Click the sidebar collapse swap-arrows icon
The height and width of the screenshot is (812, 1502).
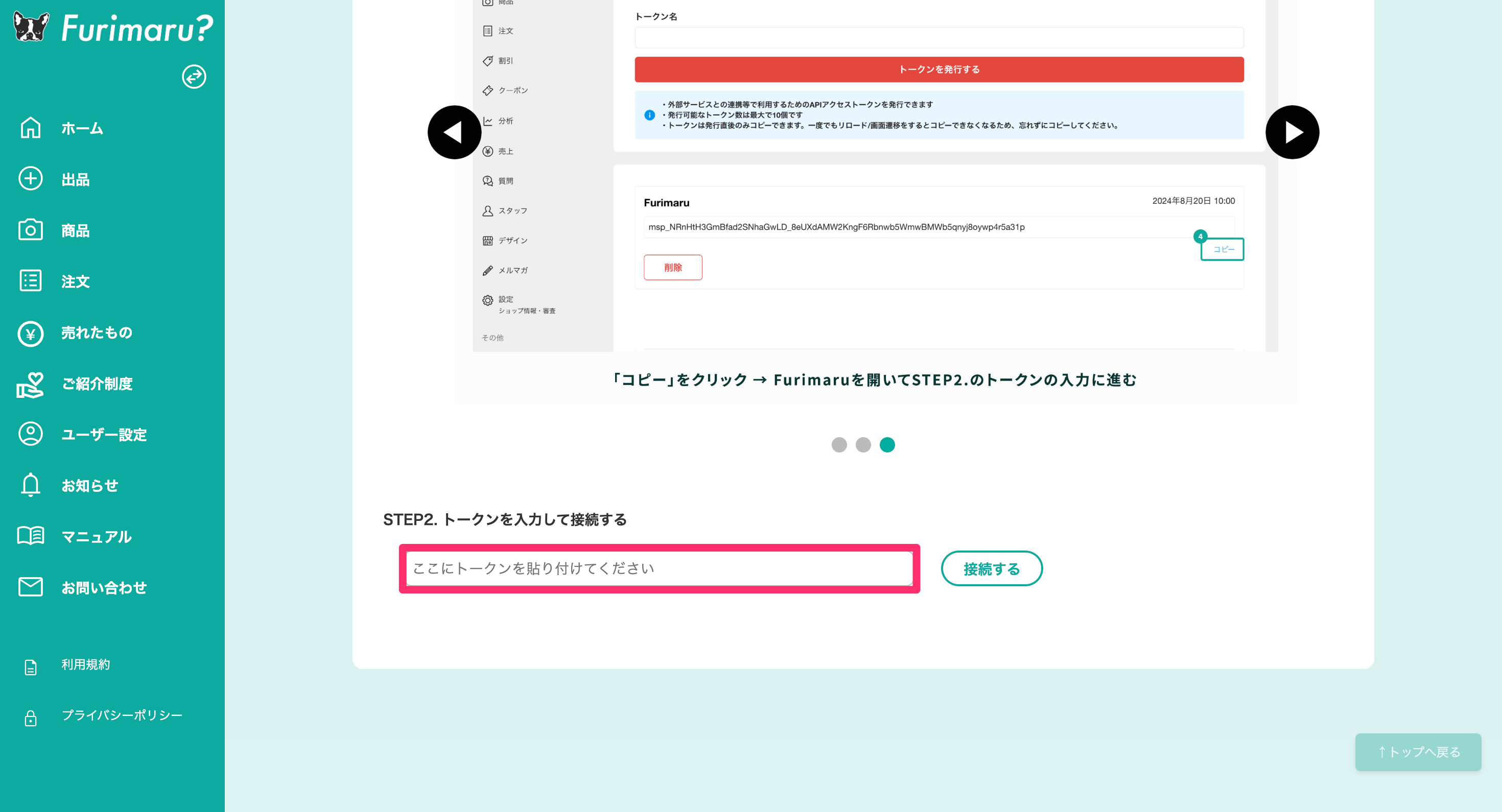coord(194,77)
